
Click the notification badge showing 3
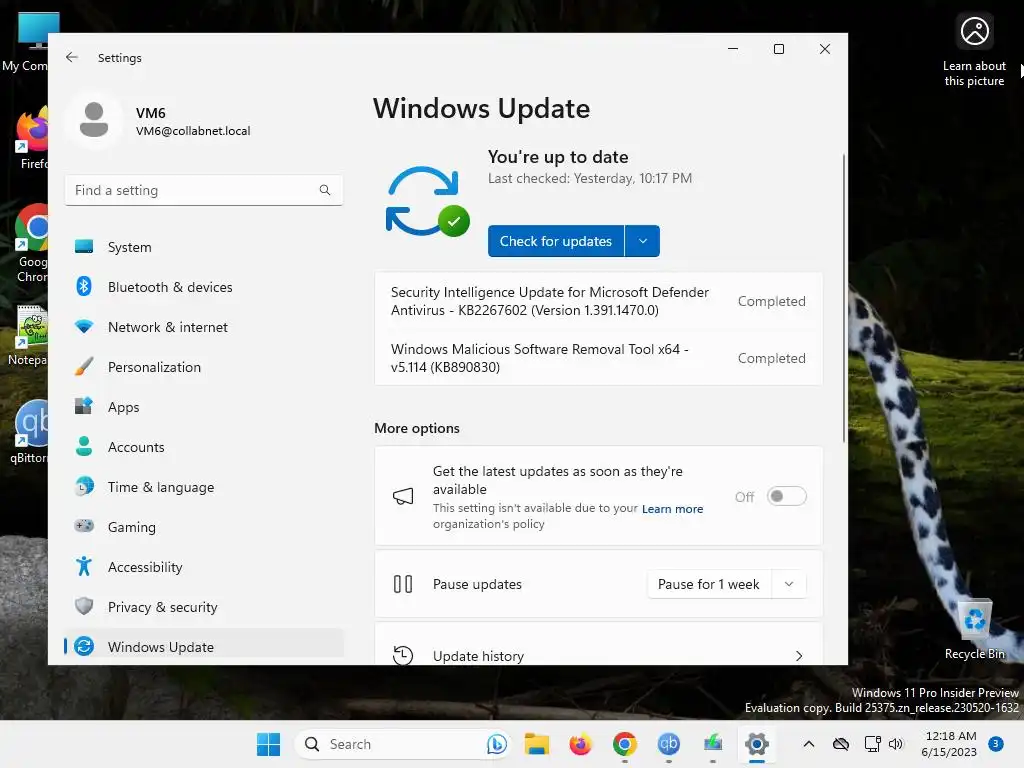click(x=995, y=743)
